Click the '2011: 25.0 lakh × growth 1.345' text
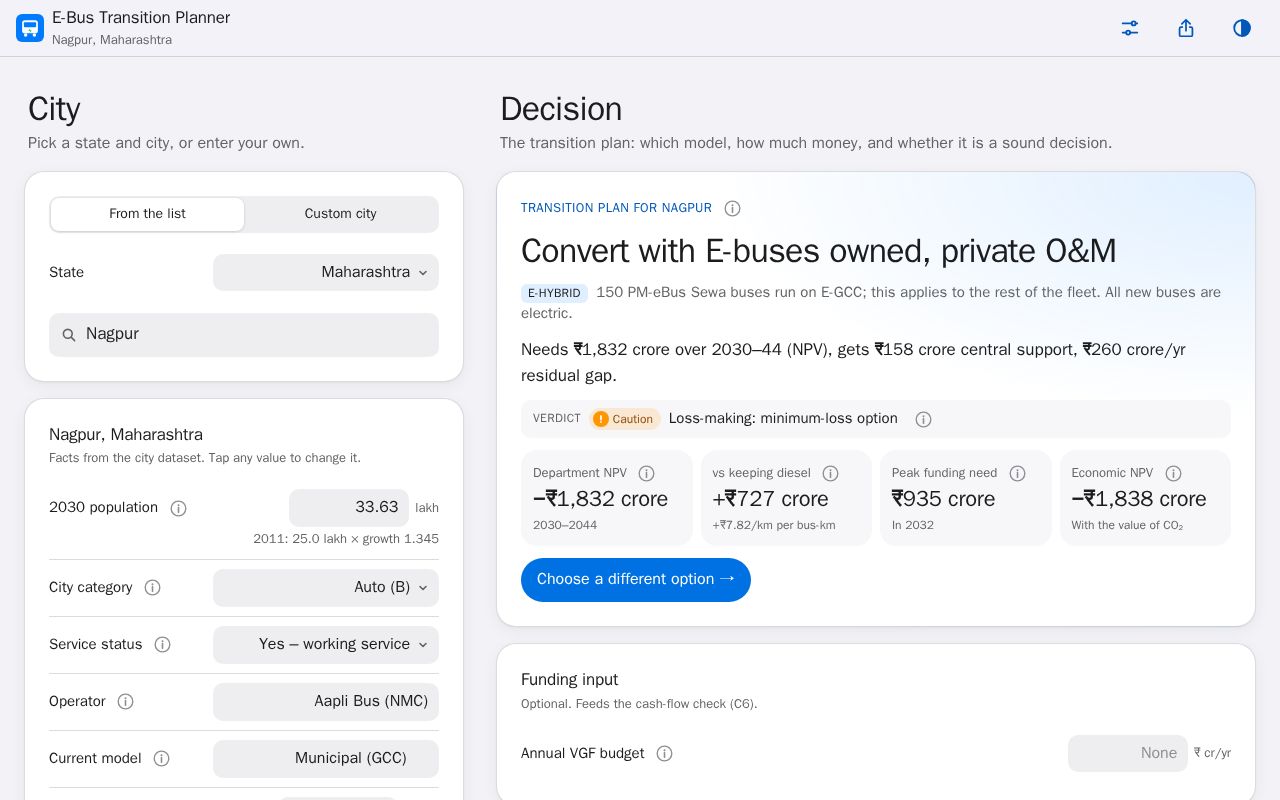Screen dimensions: 1280x800 click(346, 539)
